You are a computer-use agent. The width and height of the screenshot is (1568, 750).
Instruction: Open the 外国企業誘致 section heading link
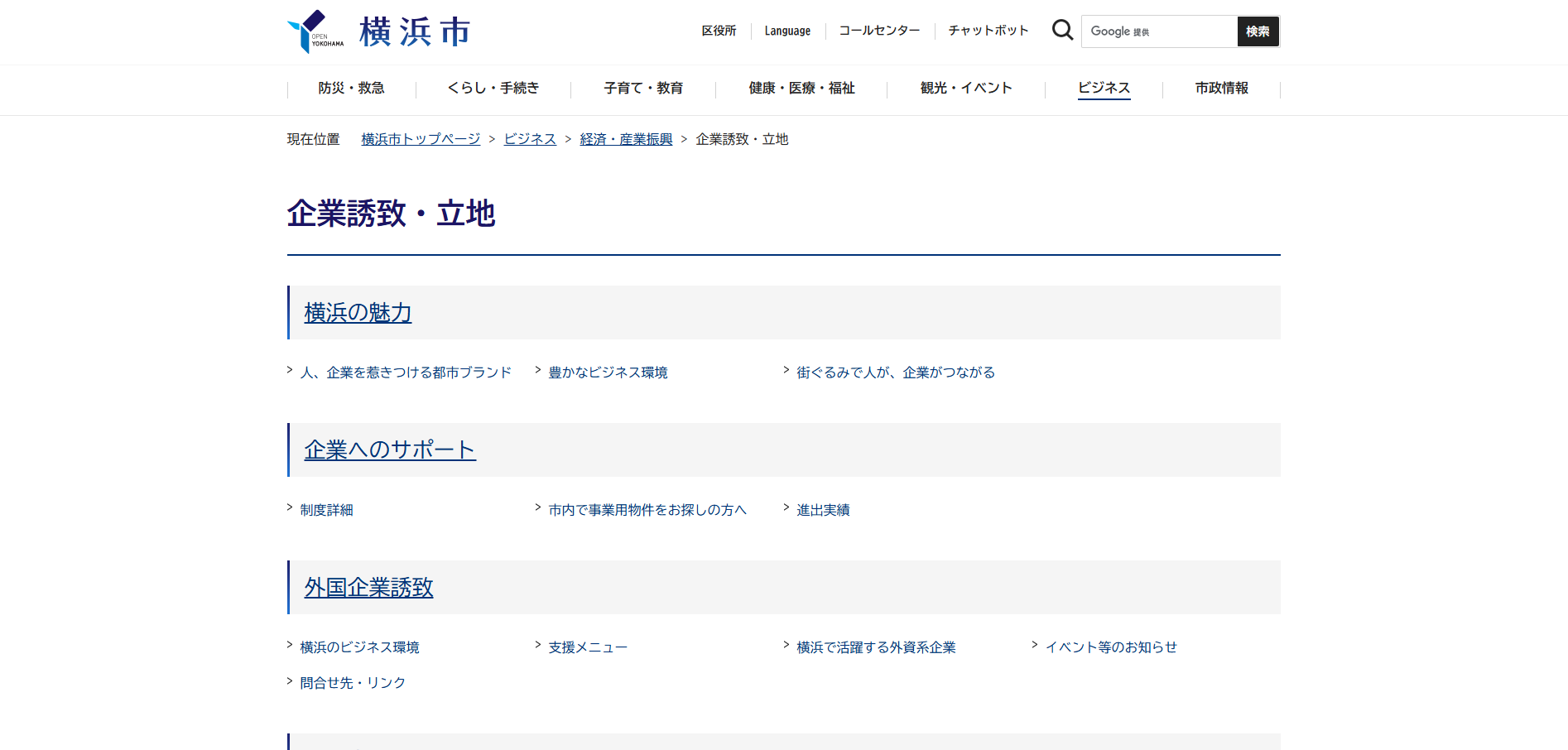[x=368, y=587]
